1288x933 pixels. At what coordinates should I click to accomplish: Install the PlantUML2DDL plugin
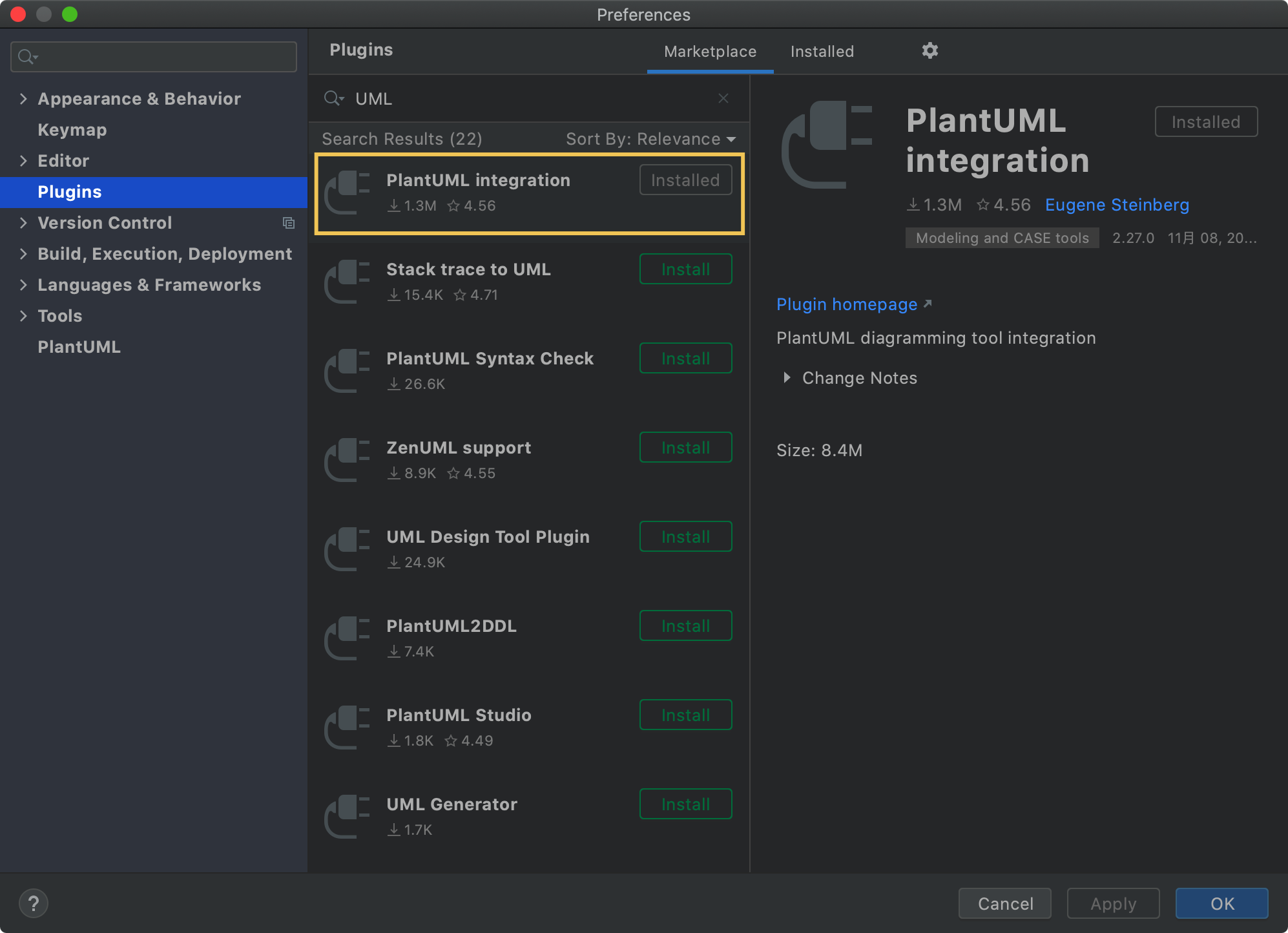(x=685, y=625)
